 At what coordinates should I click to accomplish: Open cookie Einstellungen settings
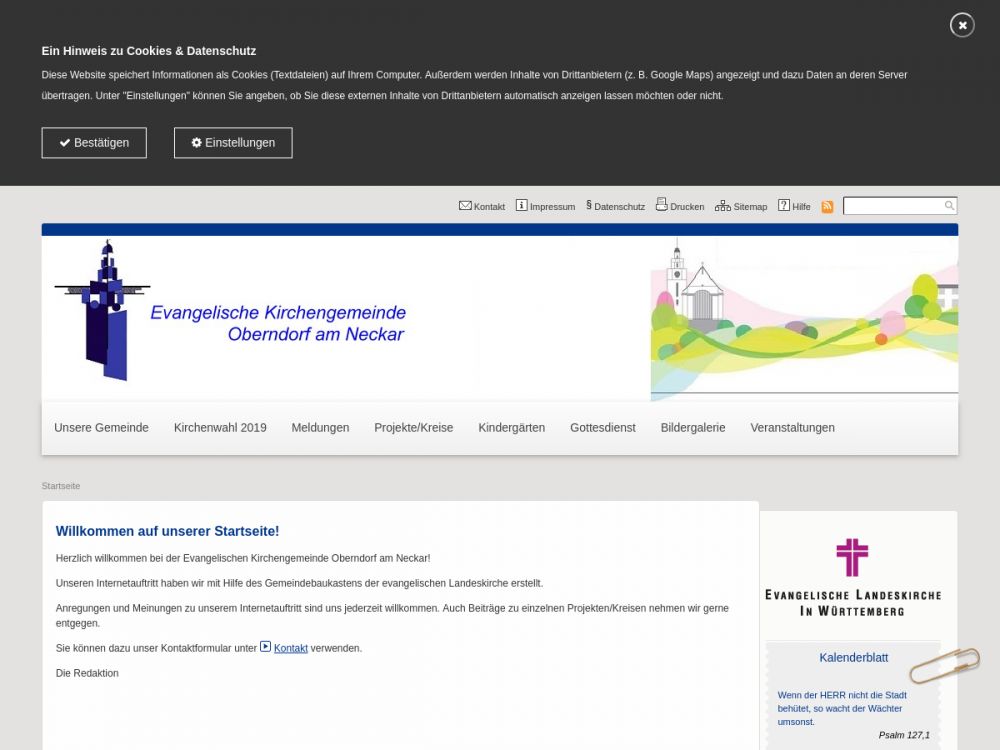[233, 143]
